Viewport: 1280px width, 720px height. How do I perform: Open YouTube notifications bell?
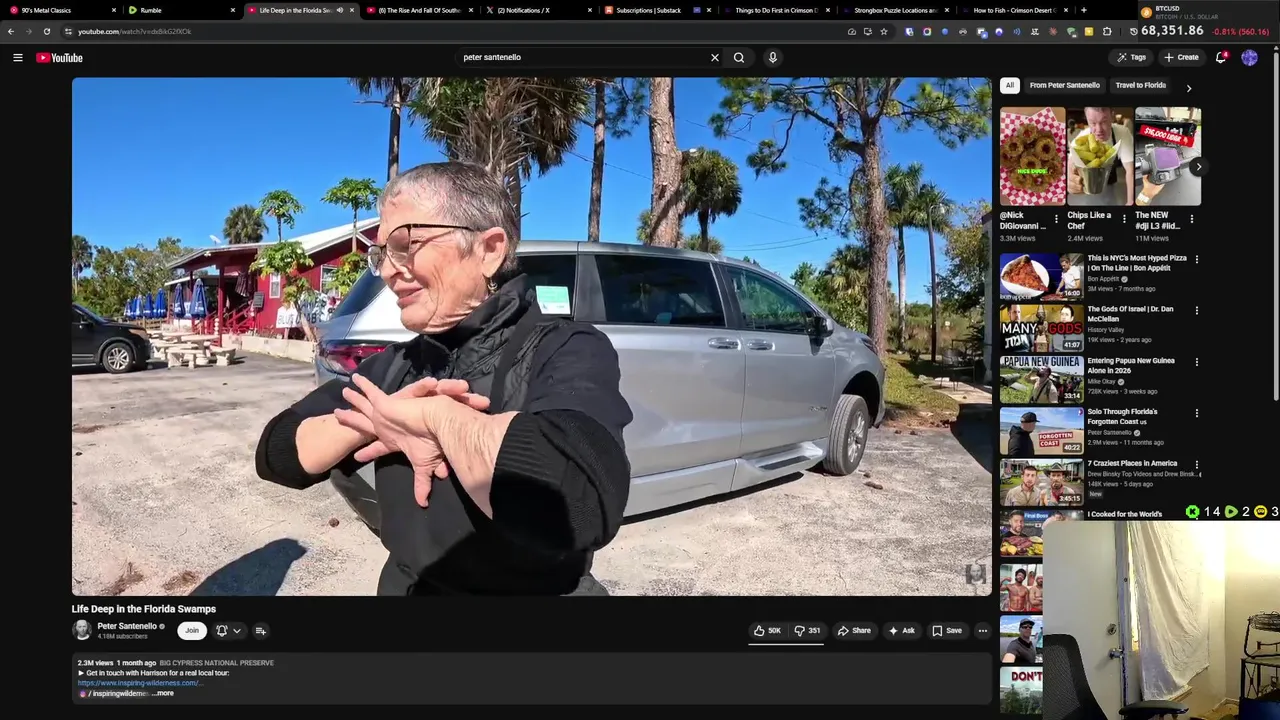[x=1220, y=57]
